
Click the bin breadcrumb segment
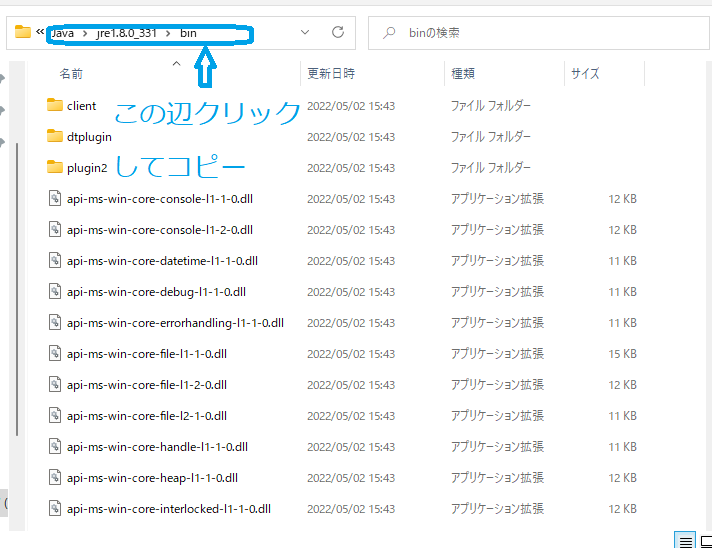click(x=188, y=33)
